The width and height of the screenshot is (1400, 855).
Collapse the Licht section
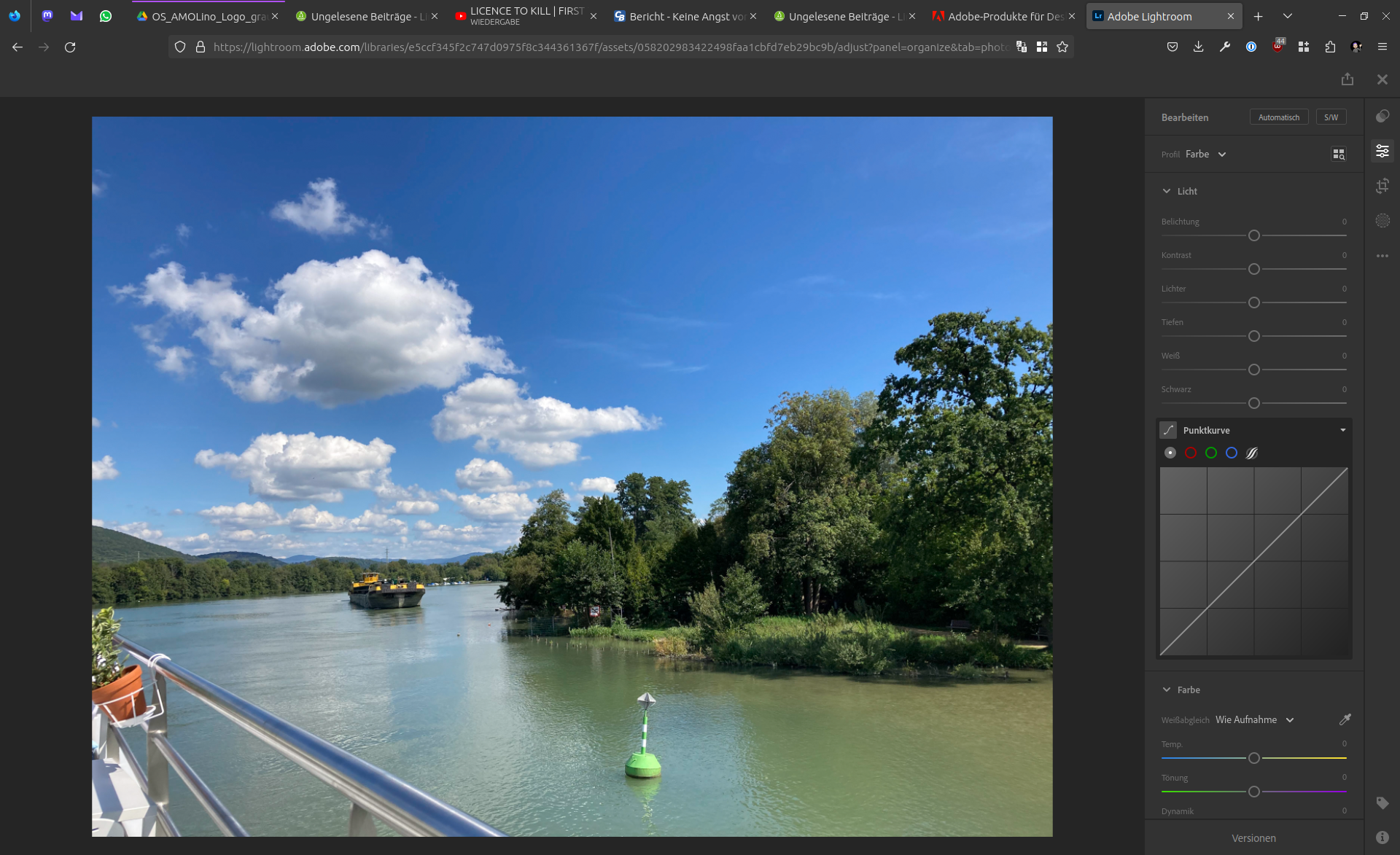(1167, 190)
